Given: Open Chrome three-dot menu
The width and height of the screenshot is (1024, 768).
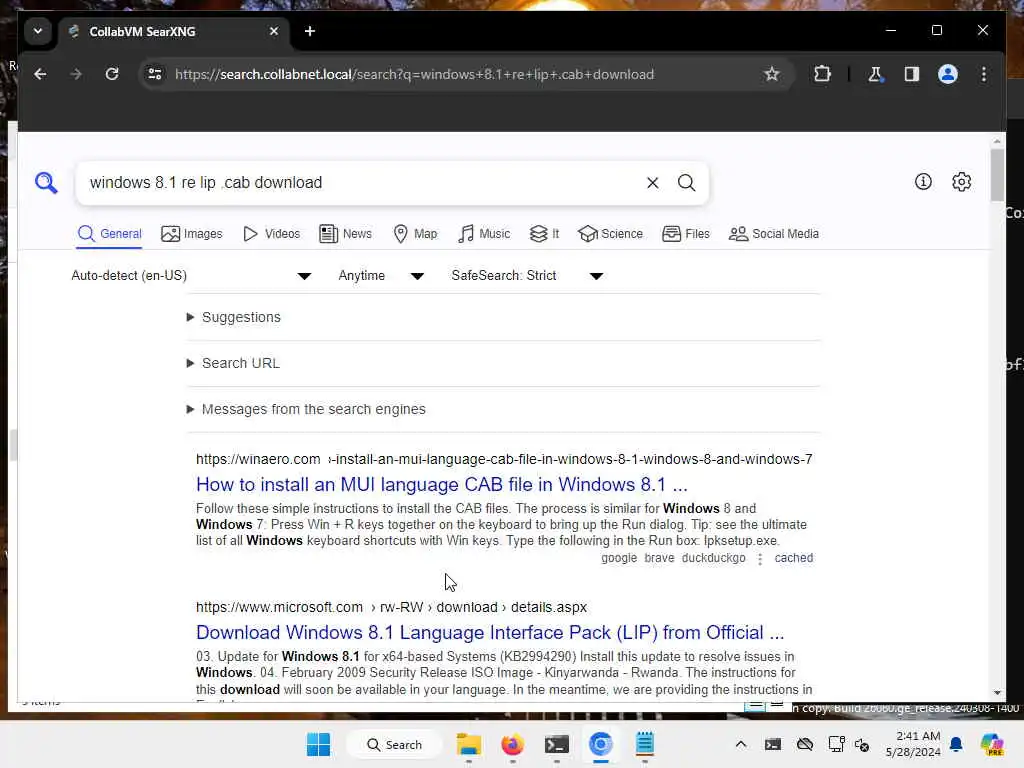Looking at the screenshot, I should click(x=984, y=74).
